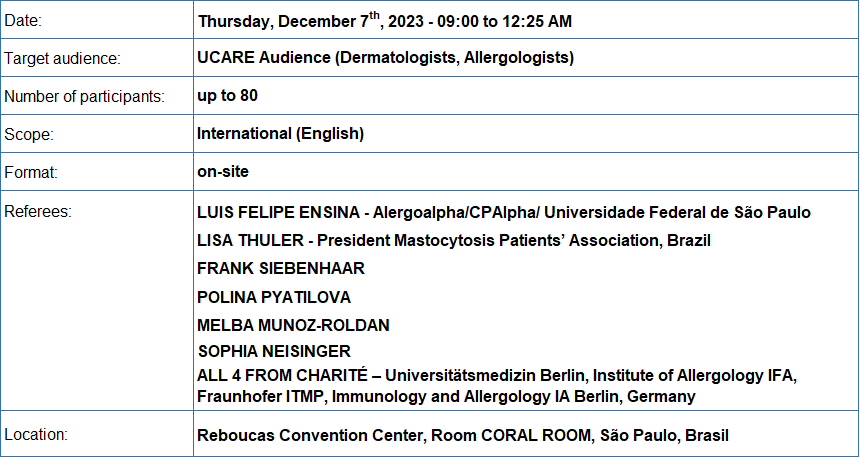The width and height of the screenshot is (860, 458).
Task: Select LUIS FELIPE ENSINA referee line
Action: (x=503, y=212)
